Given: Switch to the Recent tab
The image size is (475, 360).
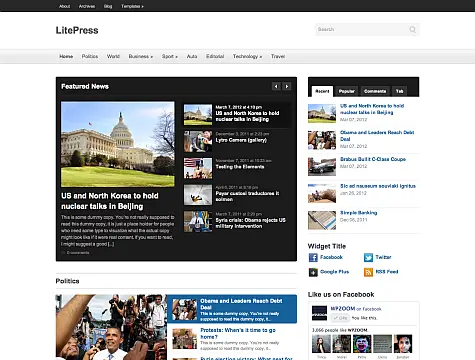Looking at the screenshot, I should coord(322,91).
